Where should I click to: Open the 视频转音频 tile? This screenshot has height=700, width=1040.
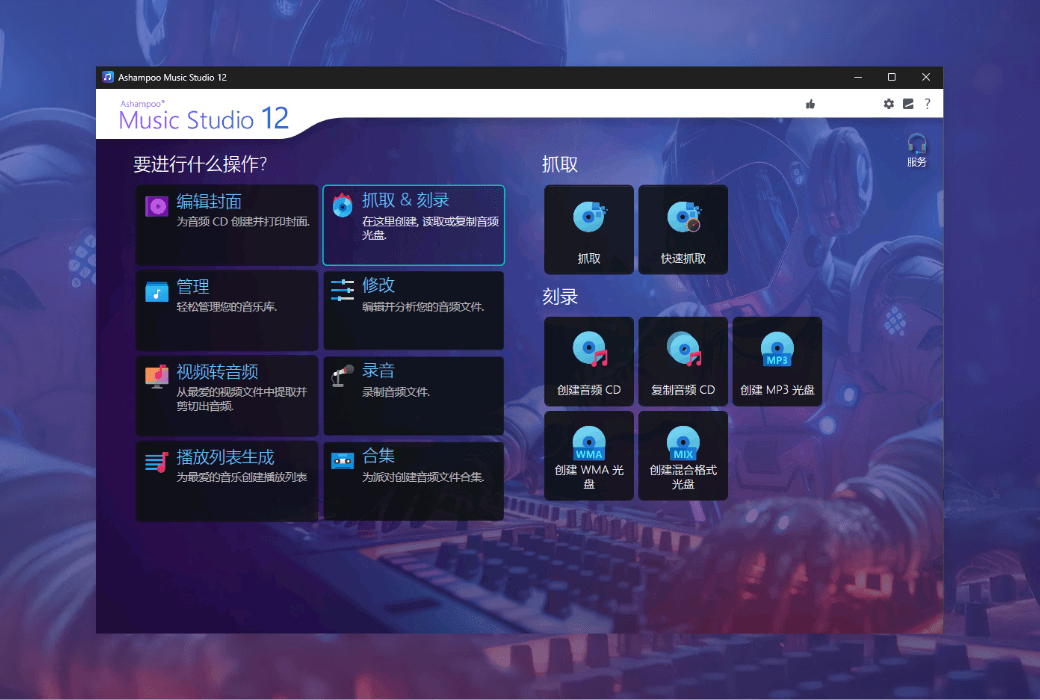point(227,395)
